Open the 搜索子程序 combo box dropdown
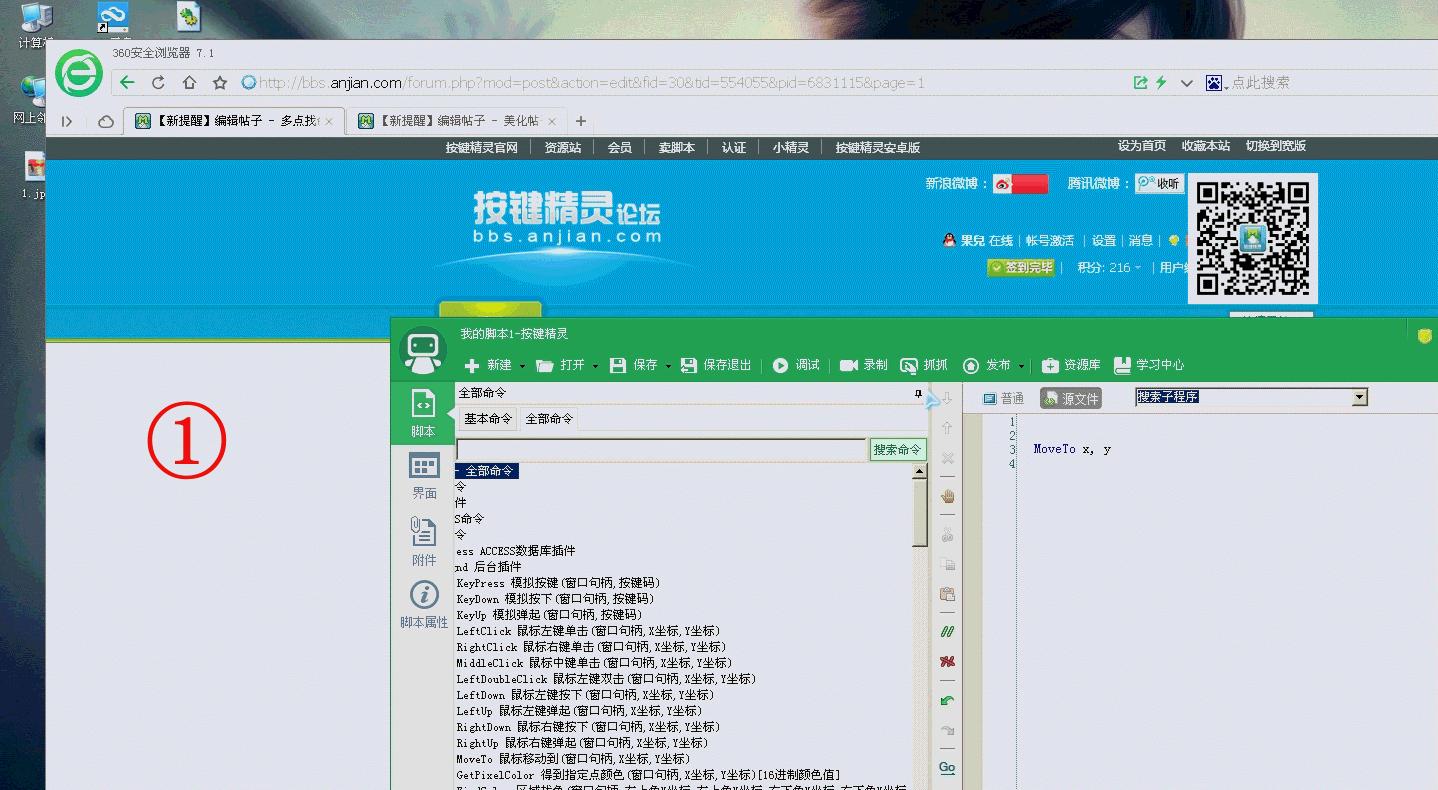1438x790 pixels. (1360, 396)
